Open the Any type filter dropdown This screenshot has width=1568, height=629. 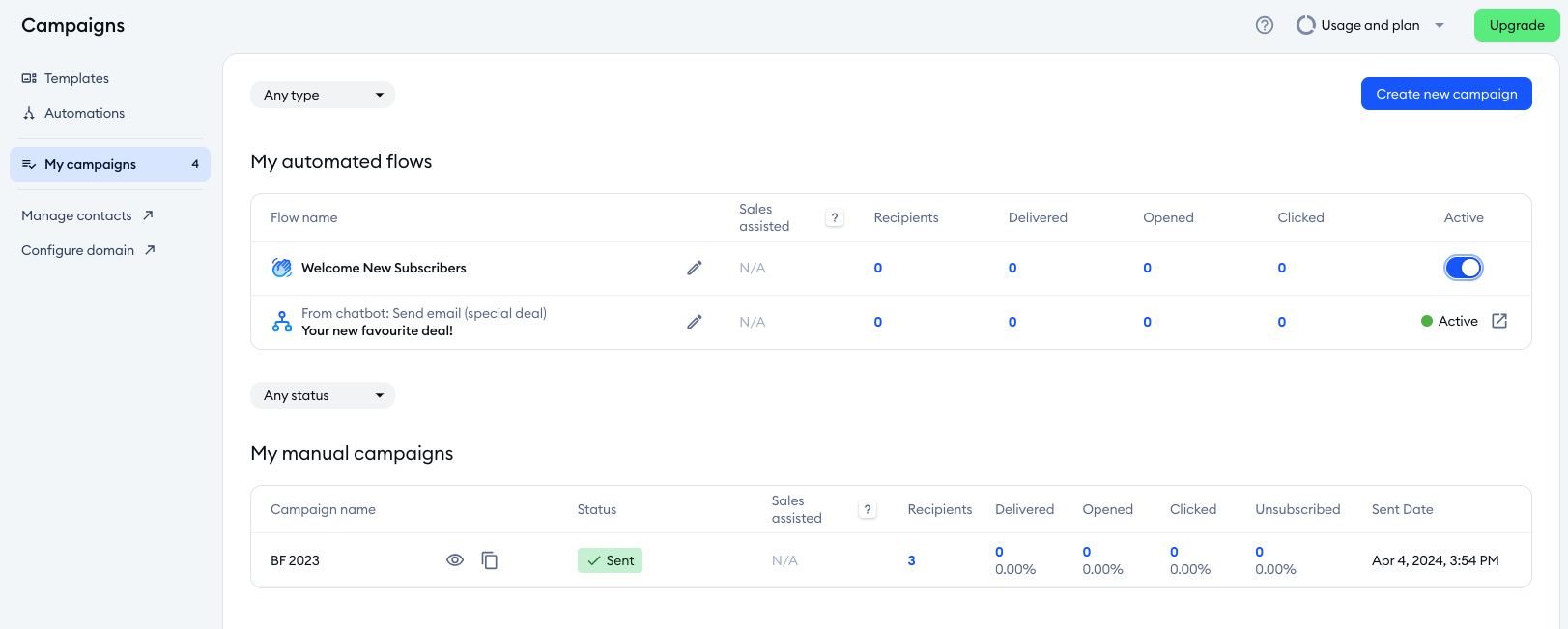point(322,95)
